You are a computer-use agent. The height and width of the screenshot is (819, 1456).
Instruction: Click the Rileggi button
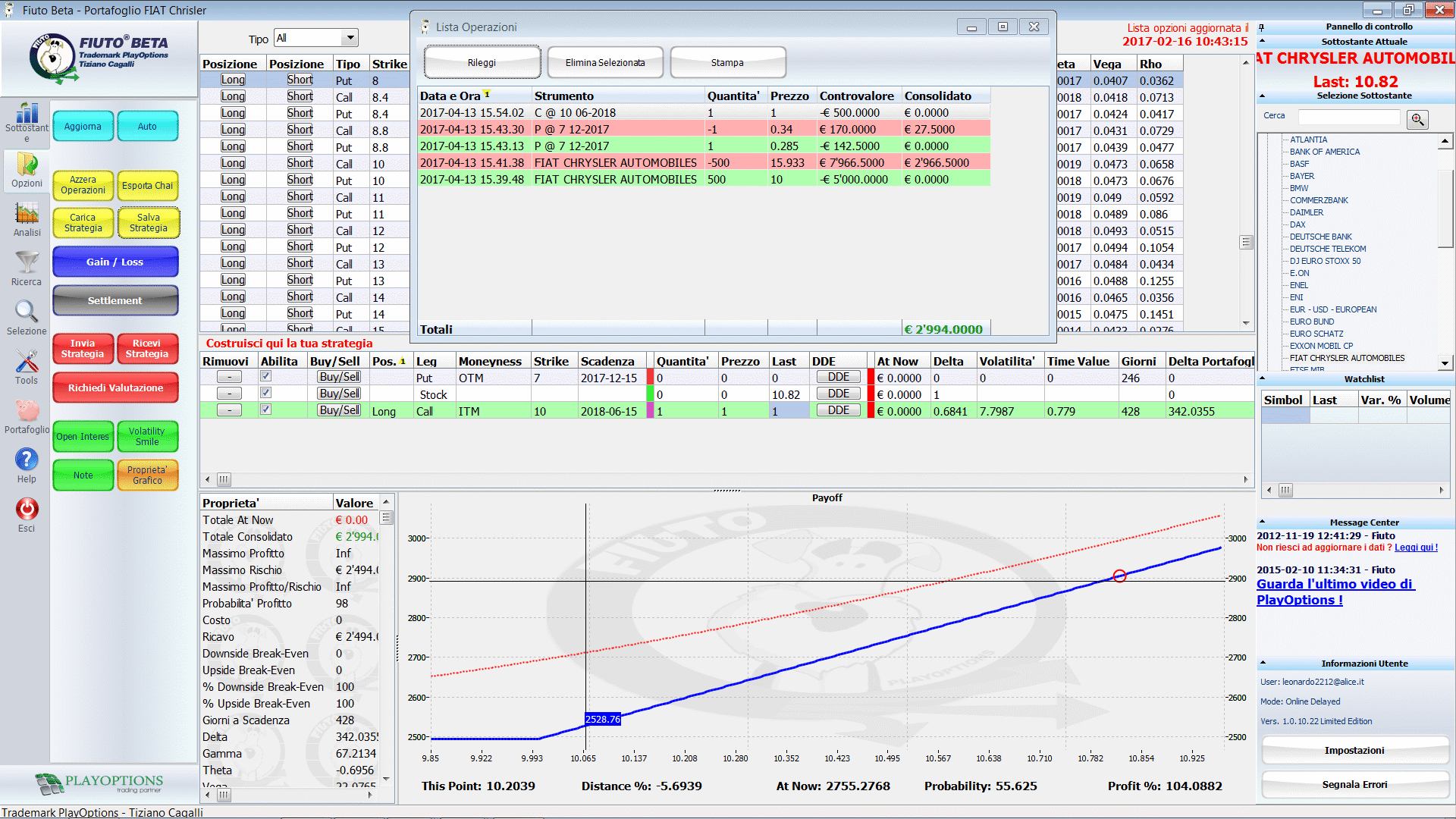[x=482, y=62]
